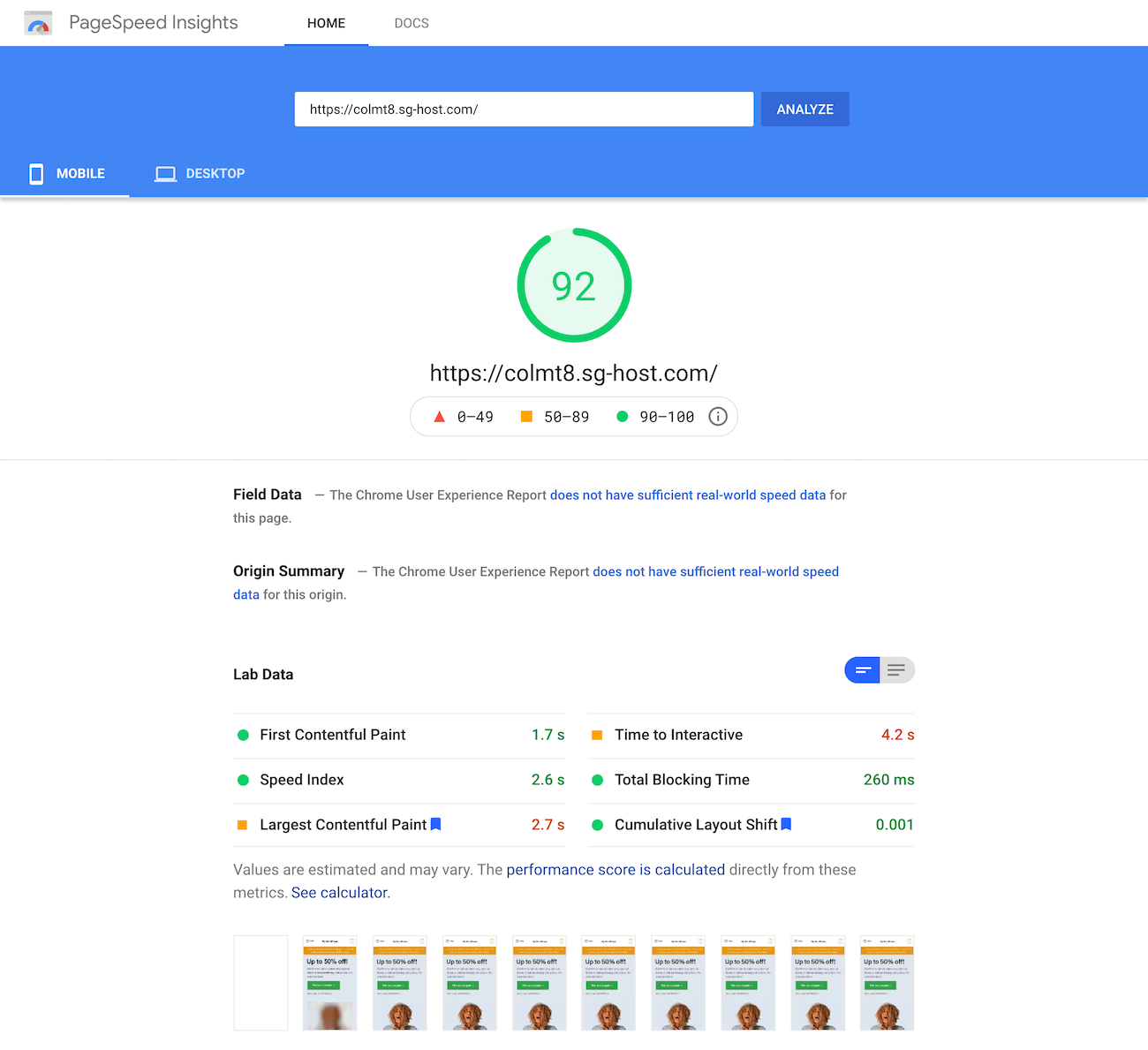Focus the URL input field
This screenshot has width=1148, height=1050.
[x=524, y=110]
